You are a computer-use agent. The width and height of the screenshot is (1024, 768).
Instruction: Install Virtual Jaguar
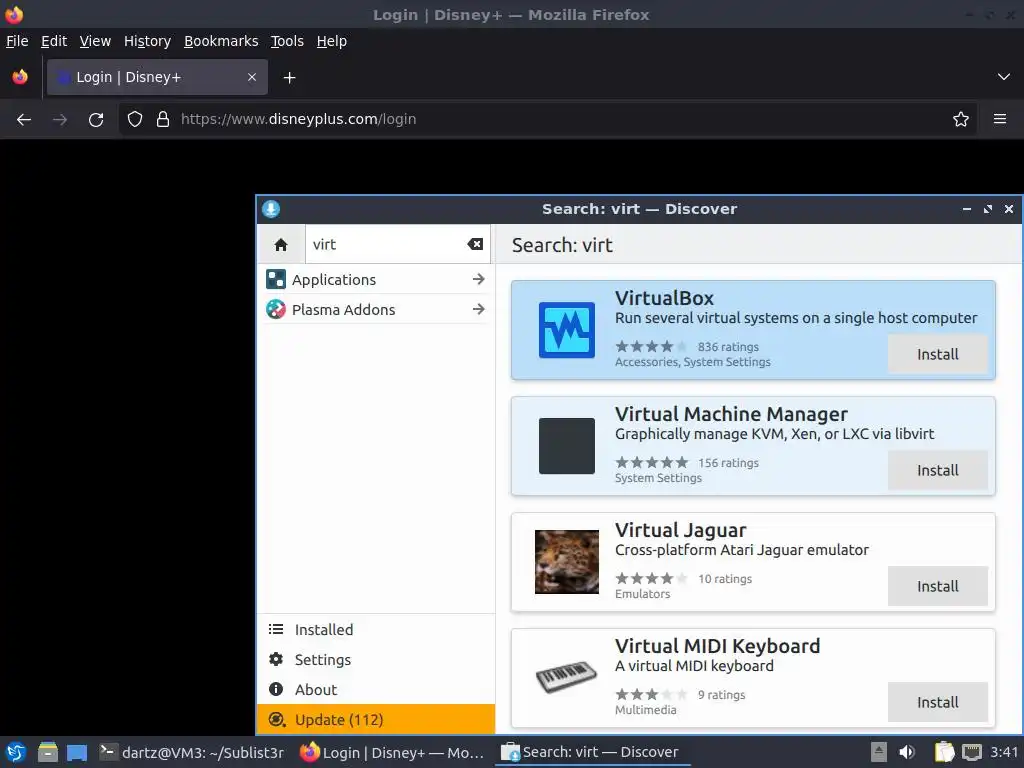point(937,586)
